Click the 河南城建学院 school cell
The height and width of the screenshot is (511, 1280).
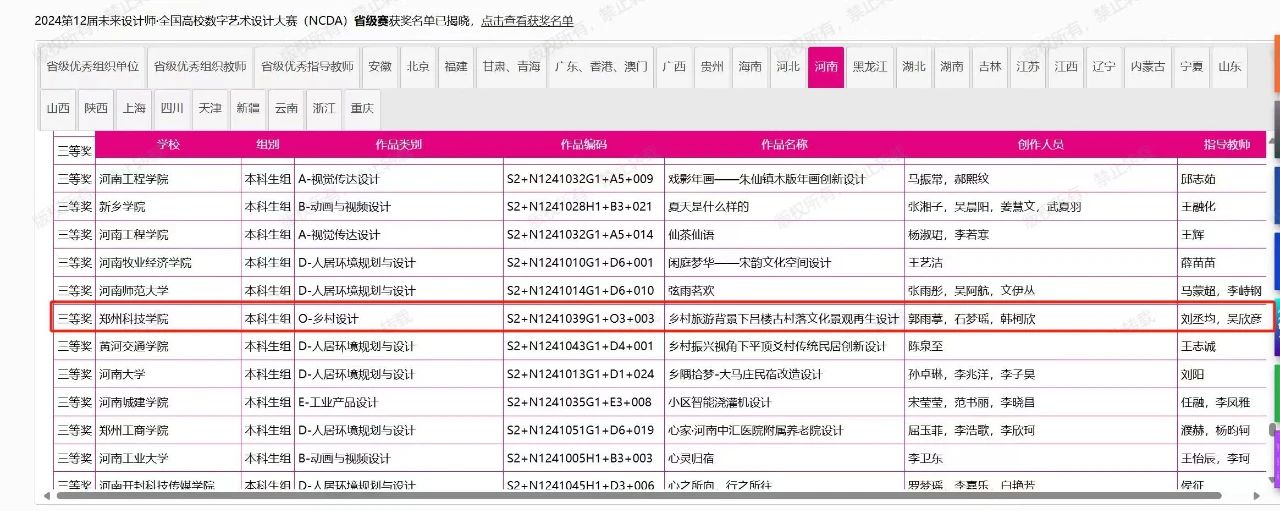point(168,403)
